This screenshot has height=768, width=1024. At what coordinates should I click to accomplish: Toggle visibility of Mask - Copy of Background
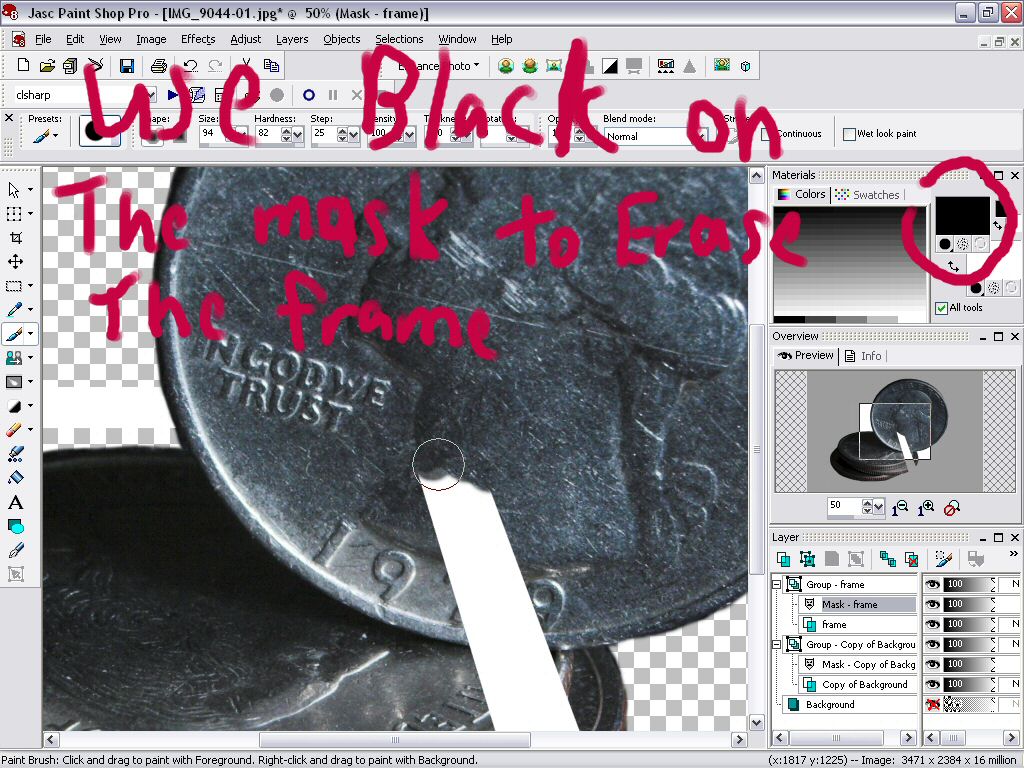(933, 664)
